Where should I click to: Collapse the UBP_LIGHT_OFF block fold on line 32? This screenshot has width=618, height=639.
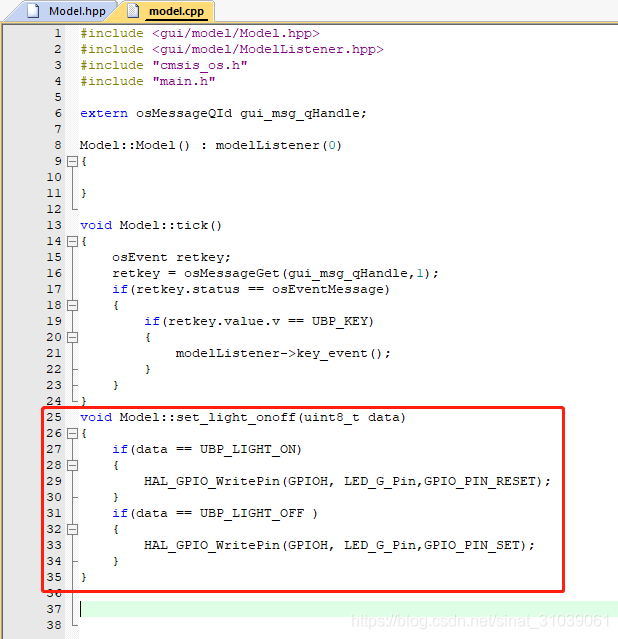click(x=72, y=529)
